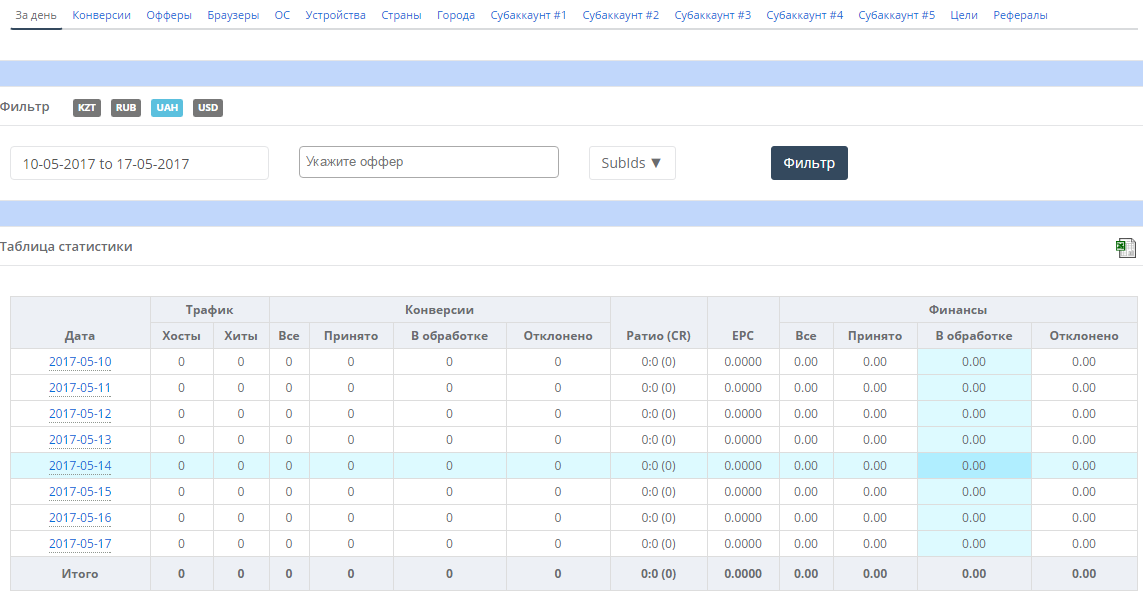Open the Субаккаунт #2 tab

621,15
